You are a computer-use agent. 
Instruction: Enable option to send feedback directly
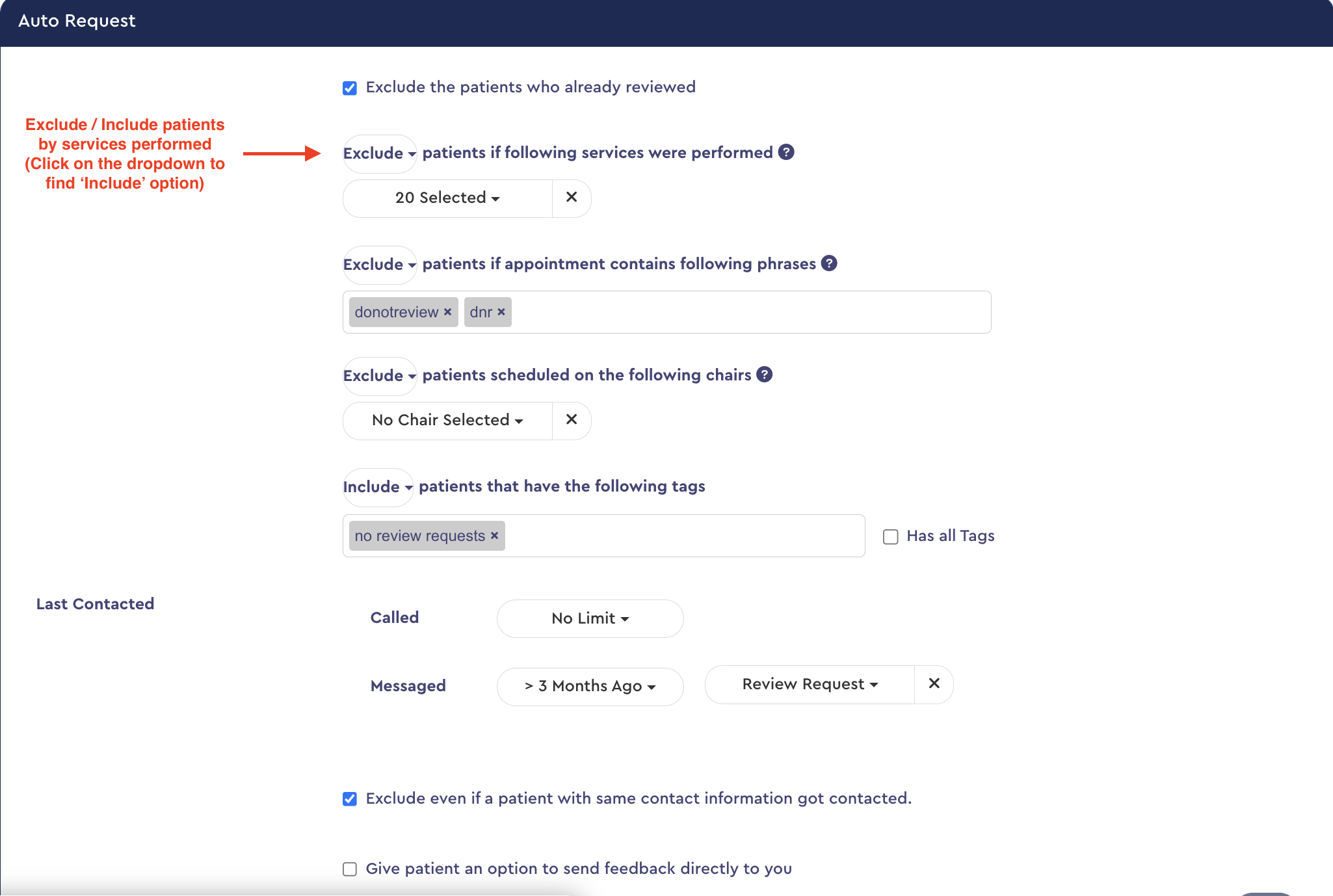(x=350, y=869)
